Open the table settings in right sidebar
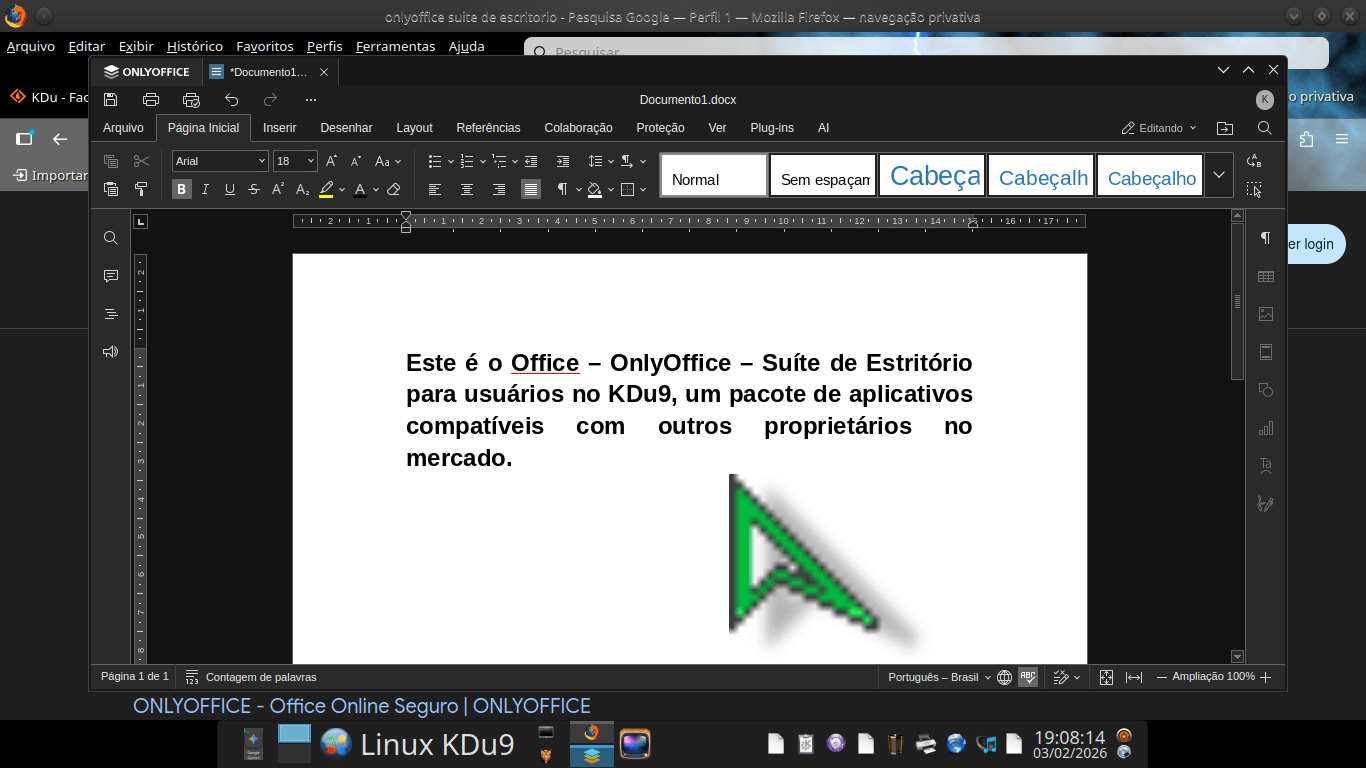The image size is (1366, 768). click(1266, 276)
